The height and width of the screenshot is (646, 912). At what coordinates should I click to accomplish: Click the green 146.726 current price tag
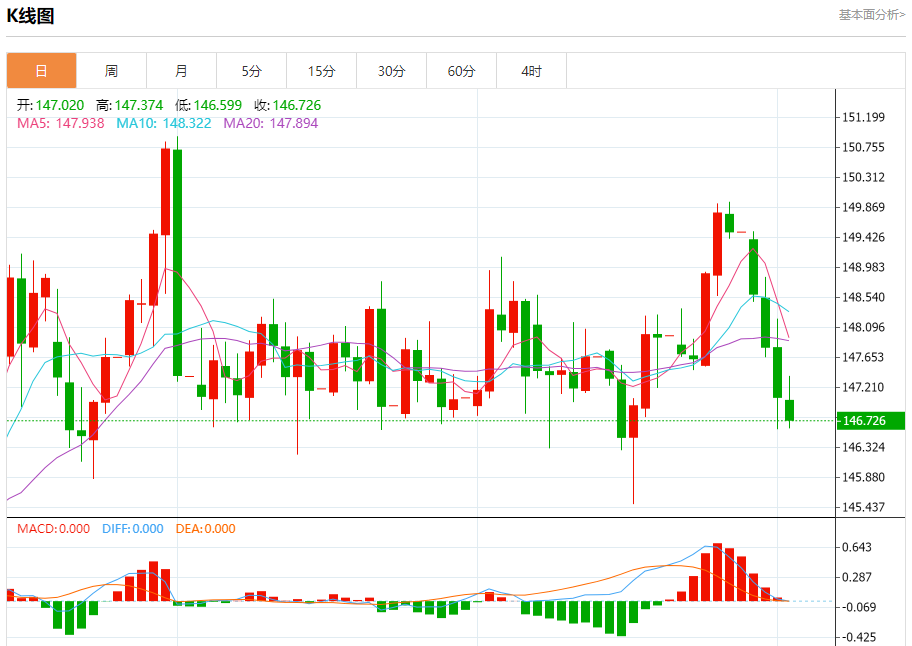point(871,420)
